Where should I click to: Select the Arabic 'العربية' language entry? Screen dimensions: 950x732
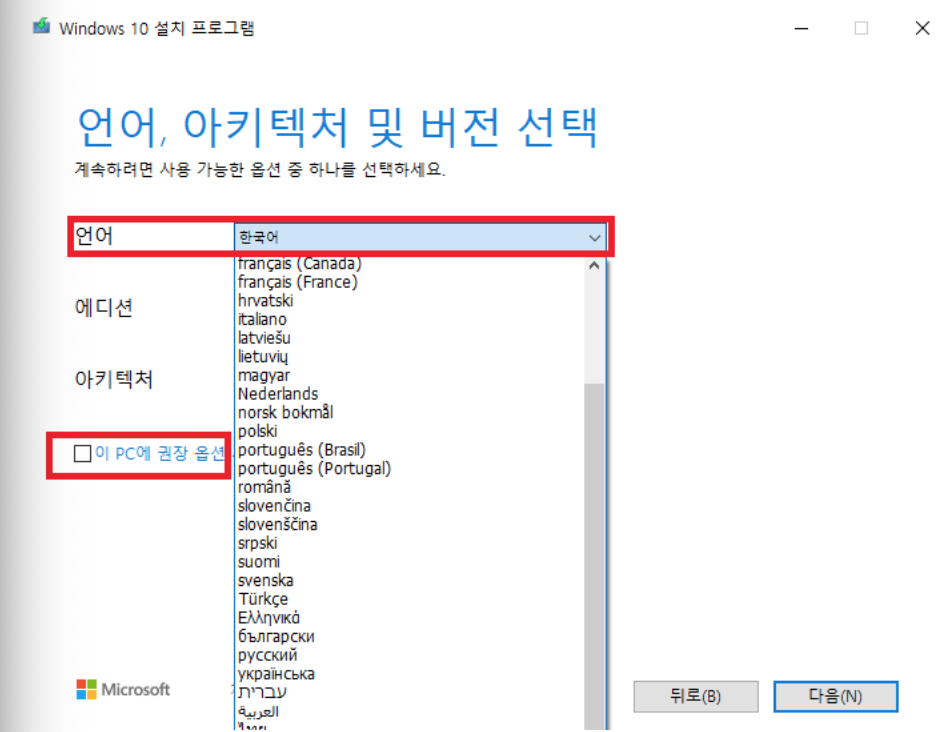[x=410, y=711]
